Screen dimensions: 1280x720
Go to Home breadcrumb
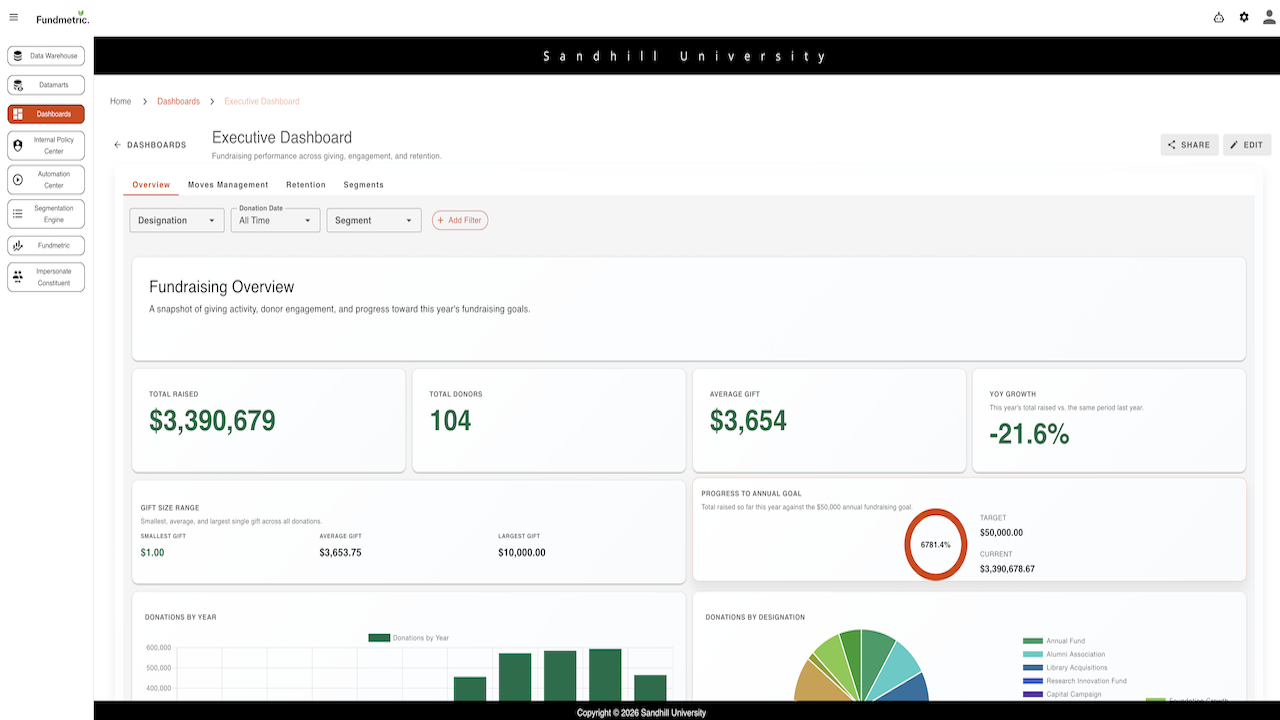121,101
